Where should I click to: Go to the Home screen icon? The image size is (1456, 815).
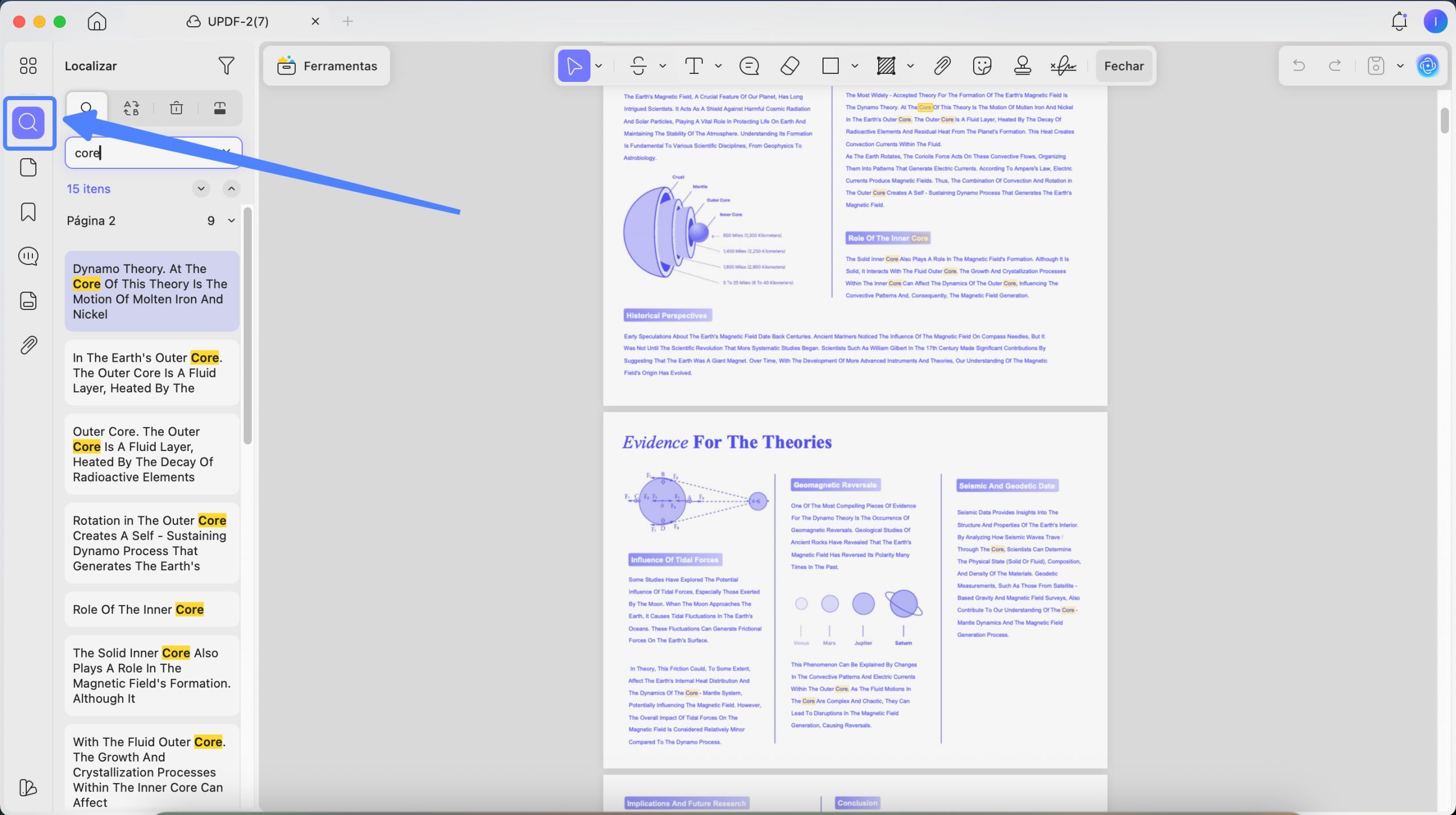tap(97, 22)
